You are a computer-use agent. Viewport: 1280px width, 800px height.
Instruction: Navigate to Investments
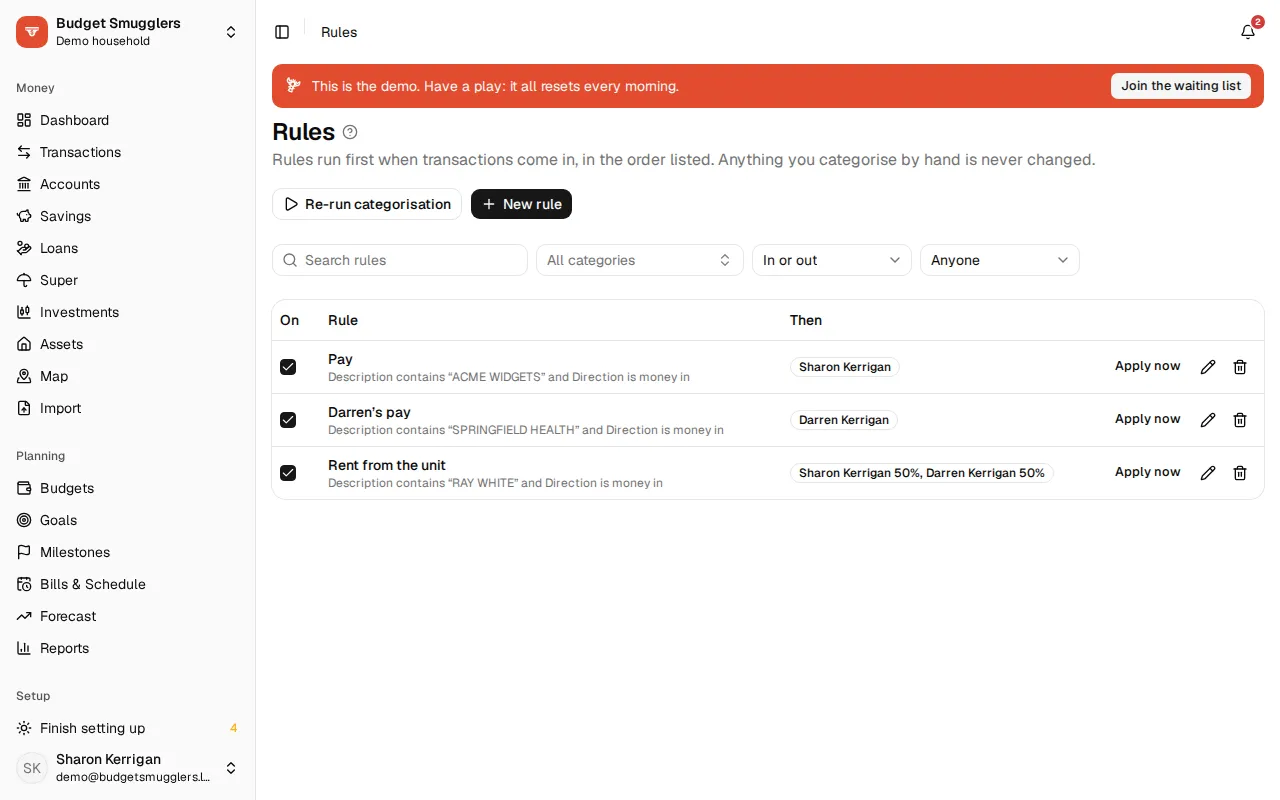(128, 312)
